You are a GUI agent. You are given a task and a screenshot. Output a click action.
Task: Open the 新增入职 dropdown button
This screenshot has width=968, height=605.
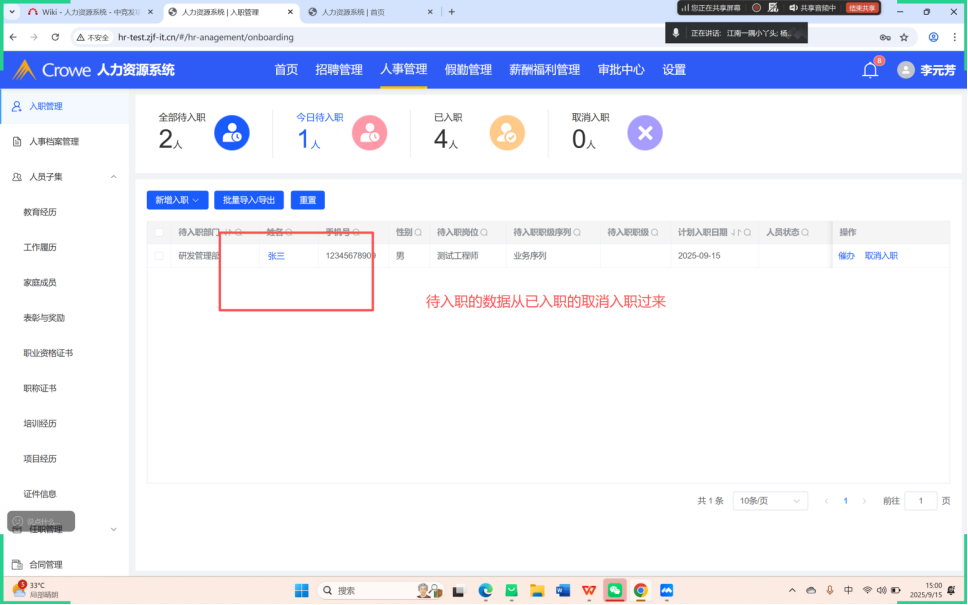(176, 200)
